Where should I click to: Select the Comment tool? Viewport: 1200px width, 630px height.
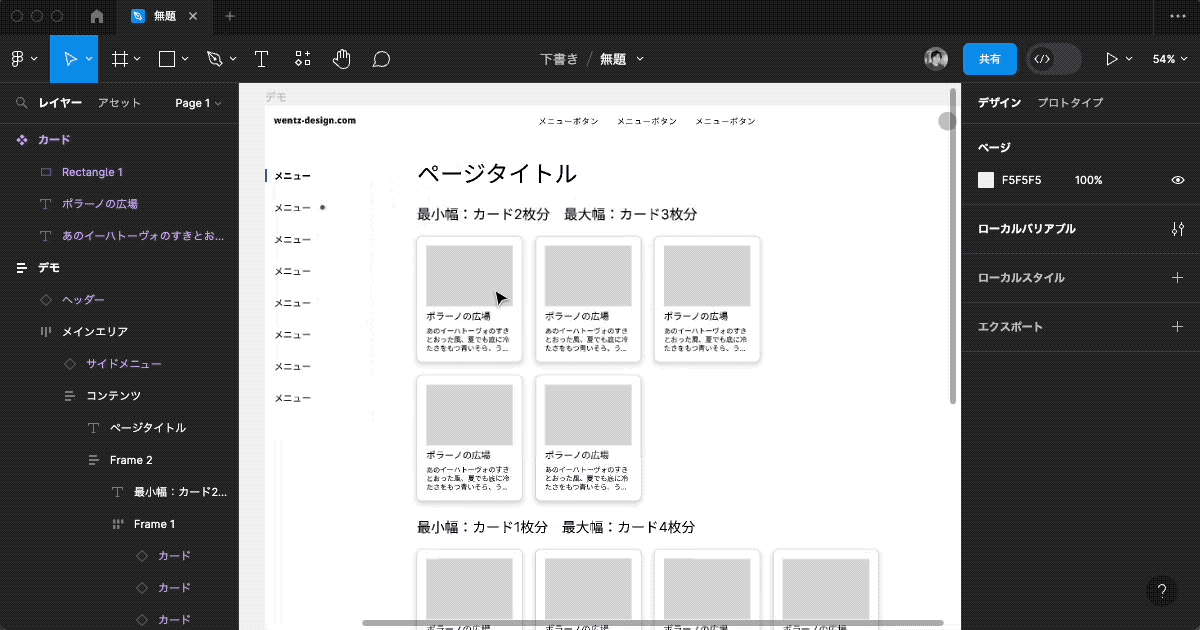pos(381,59)
